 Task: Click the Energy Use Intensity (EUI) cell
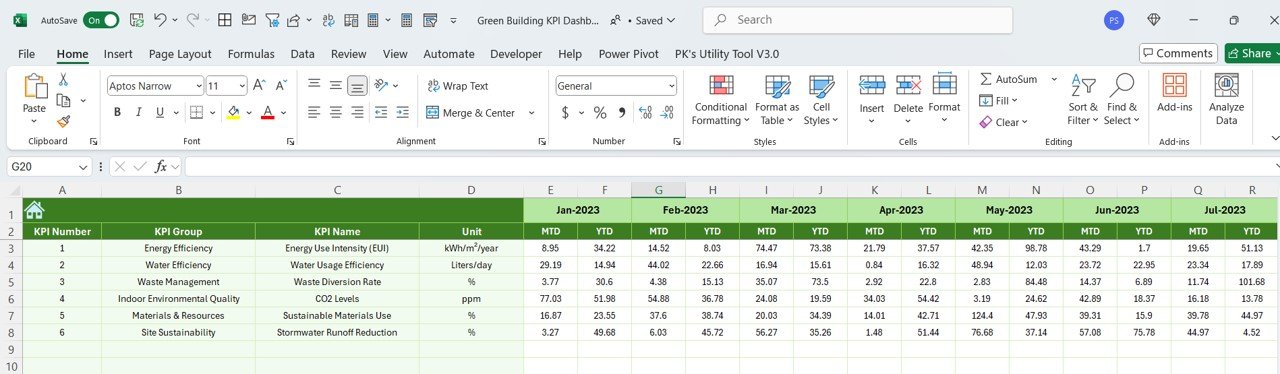click(337, 248)
